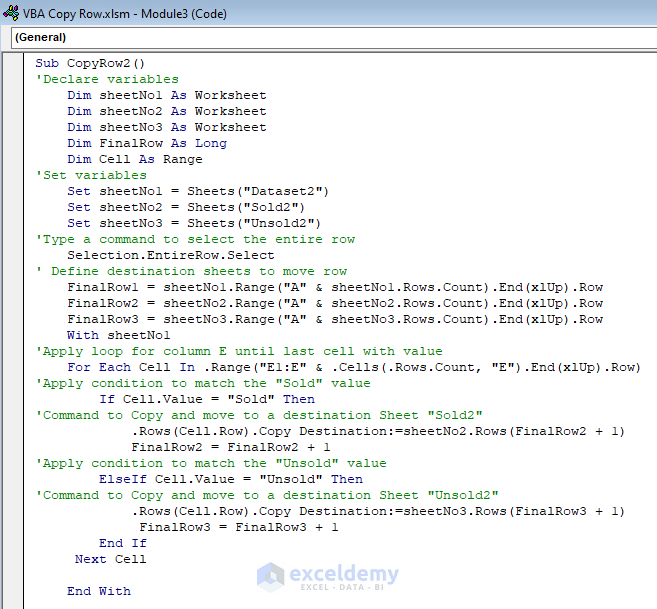Click the 'For Each Cell In' line
This screenshot has height=609, width=657.
pyautogui.click(x=354, y=368)
